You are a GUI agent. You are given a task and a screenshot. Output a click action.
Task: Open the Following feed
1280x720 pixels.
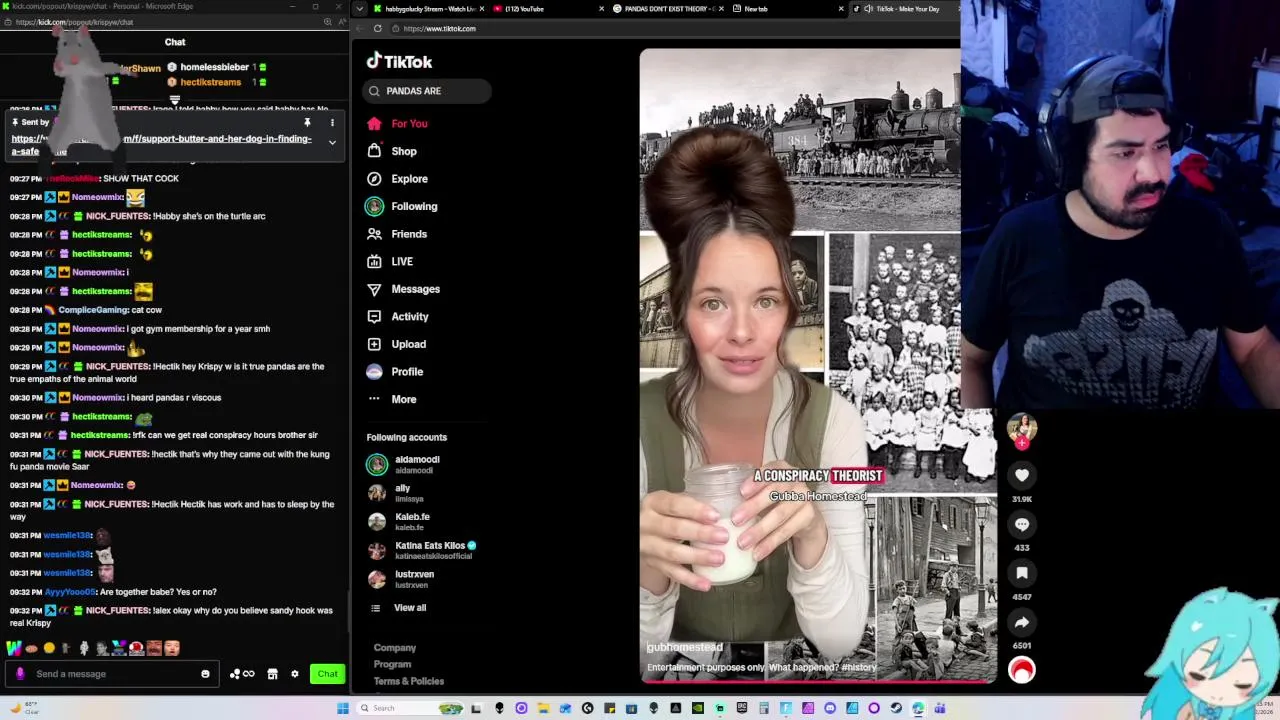click(413, 206)
